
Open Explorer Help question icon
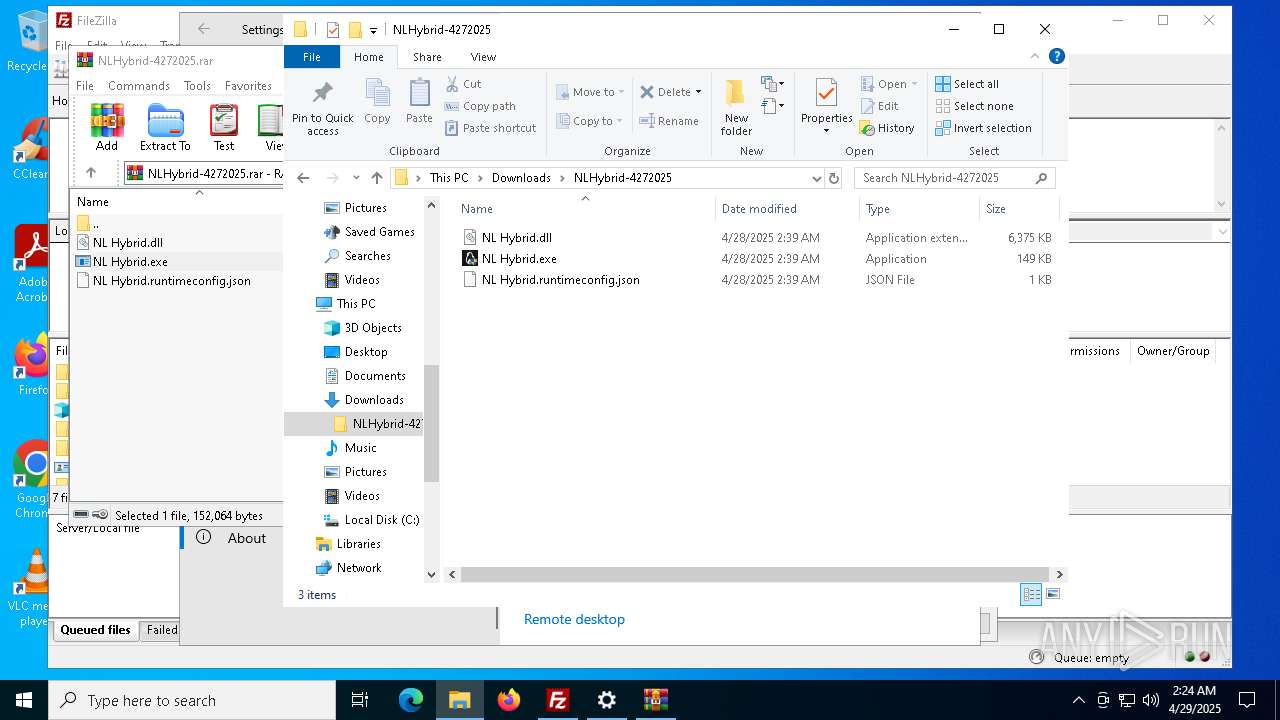1056,57
